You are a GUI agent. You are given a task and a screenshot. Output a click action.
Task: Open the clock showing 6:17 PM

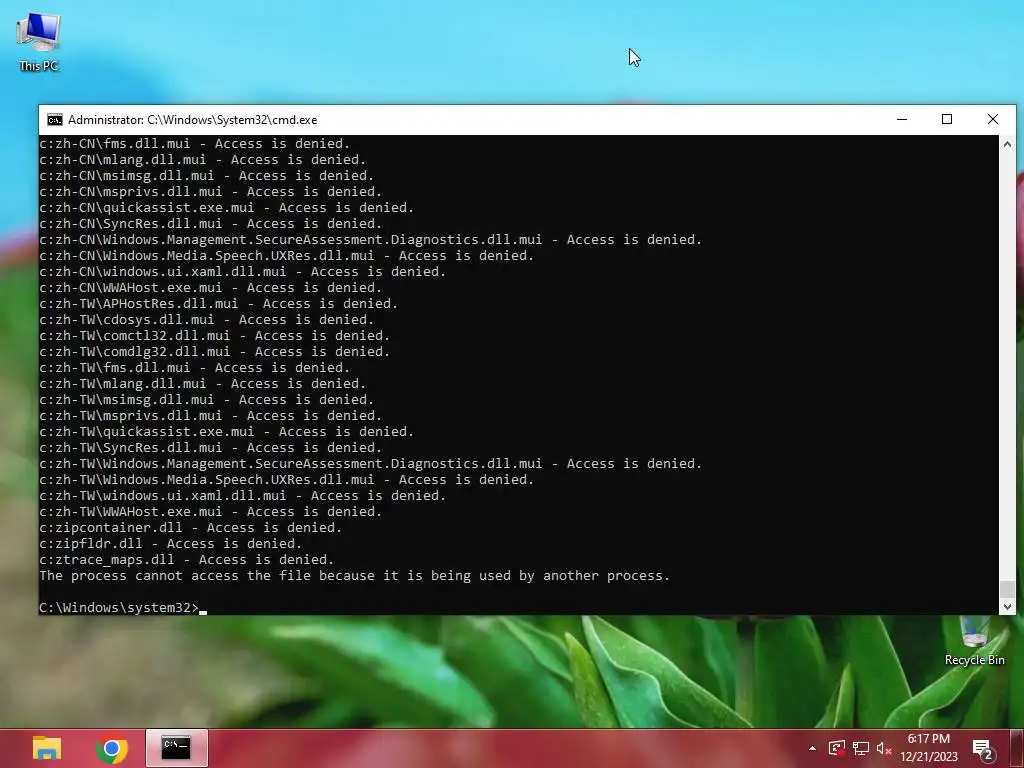pos(929,748)
